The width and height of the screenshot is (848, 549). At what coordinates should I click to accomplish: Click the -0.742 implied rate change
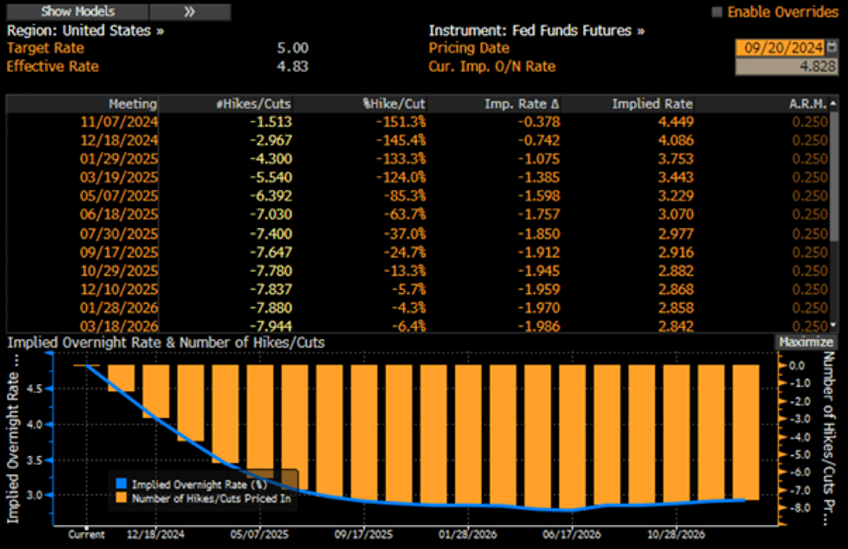[x=539, y=140]
